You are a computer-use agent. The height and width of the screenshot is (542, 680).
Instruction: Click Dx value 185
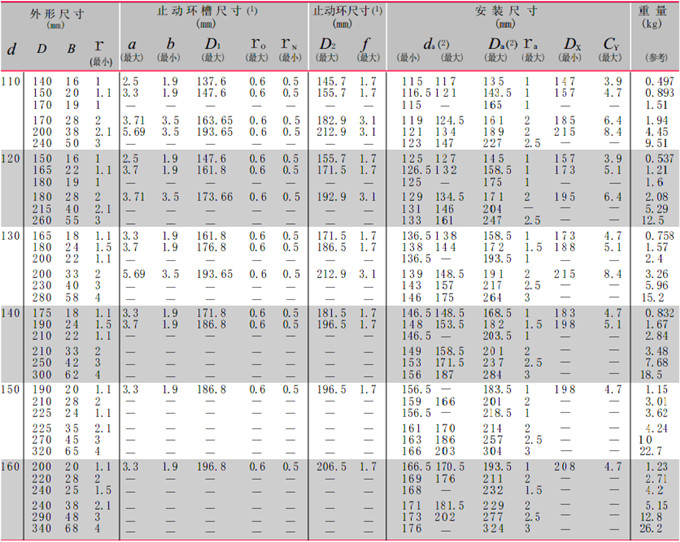point(565,120)
